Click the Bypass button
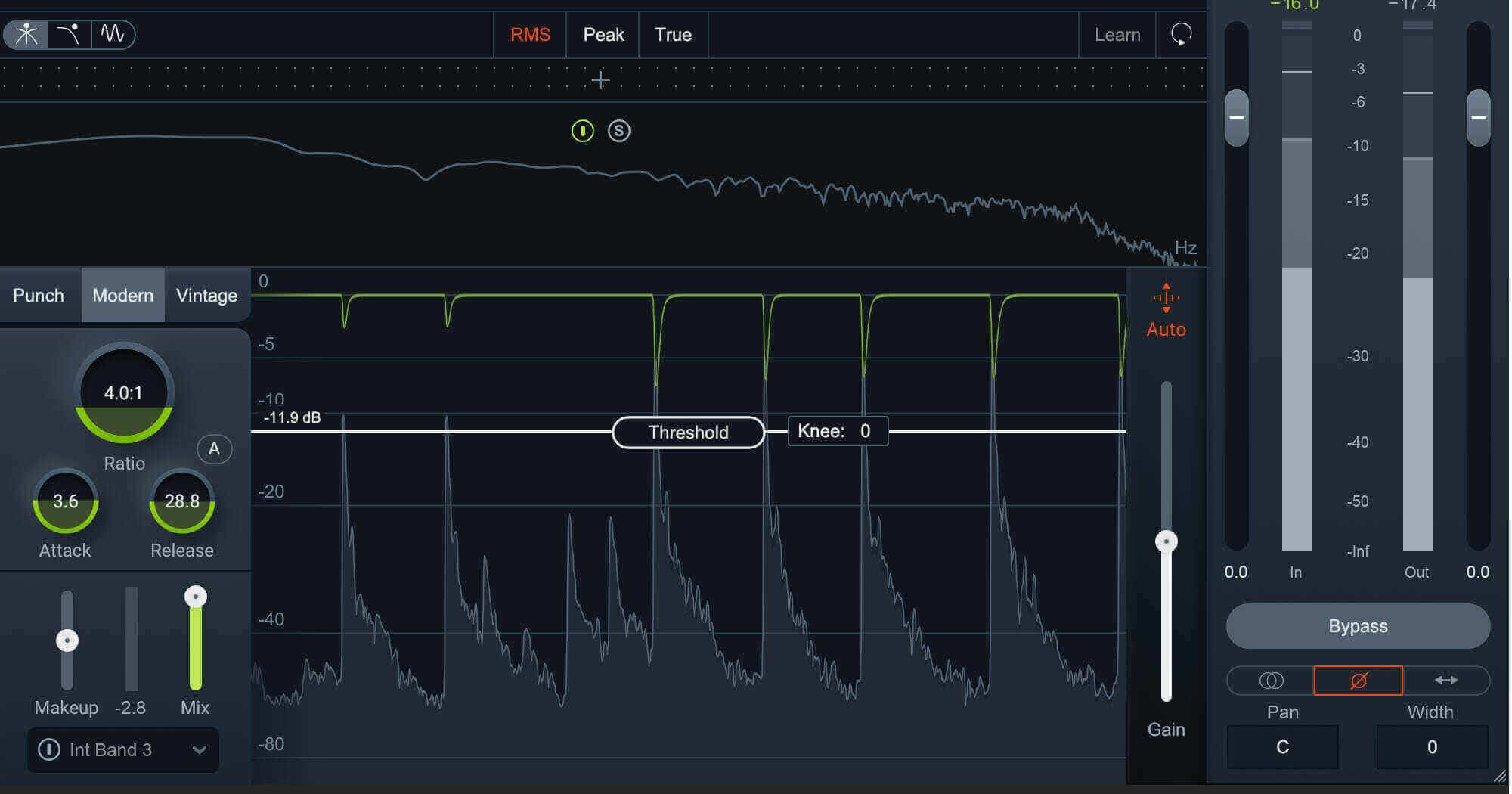Image resolution: width=1512 pixels, height=794 pixels. click(1358, 626)
